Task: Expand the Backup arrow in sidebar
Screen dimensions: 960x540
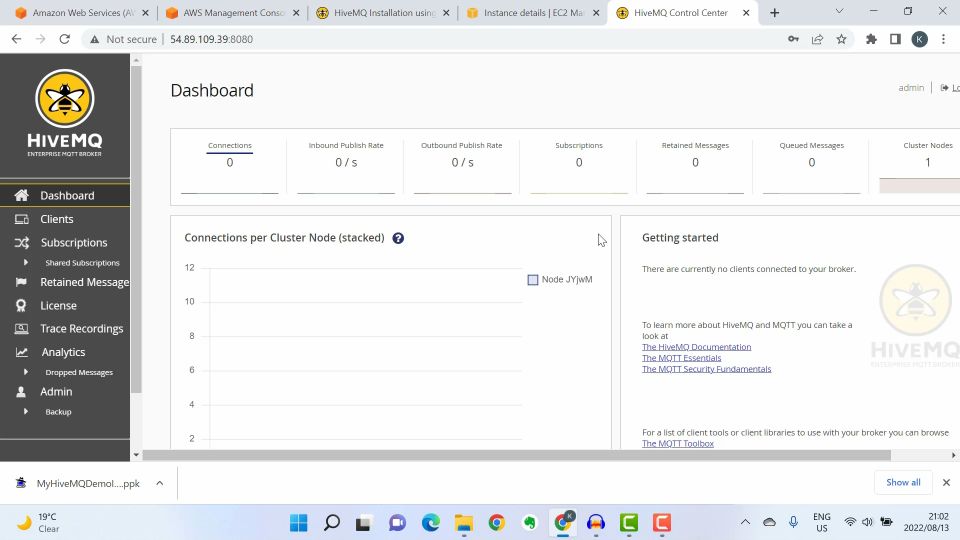Action: [26, 411]
